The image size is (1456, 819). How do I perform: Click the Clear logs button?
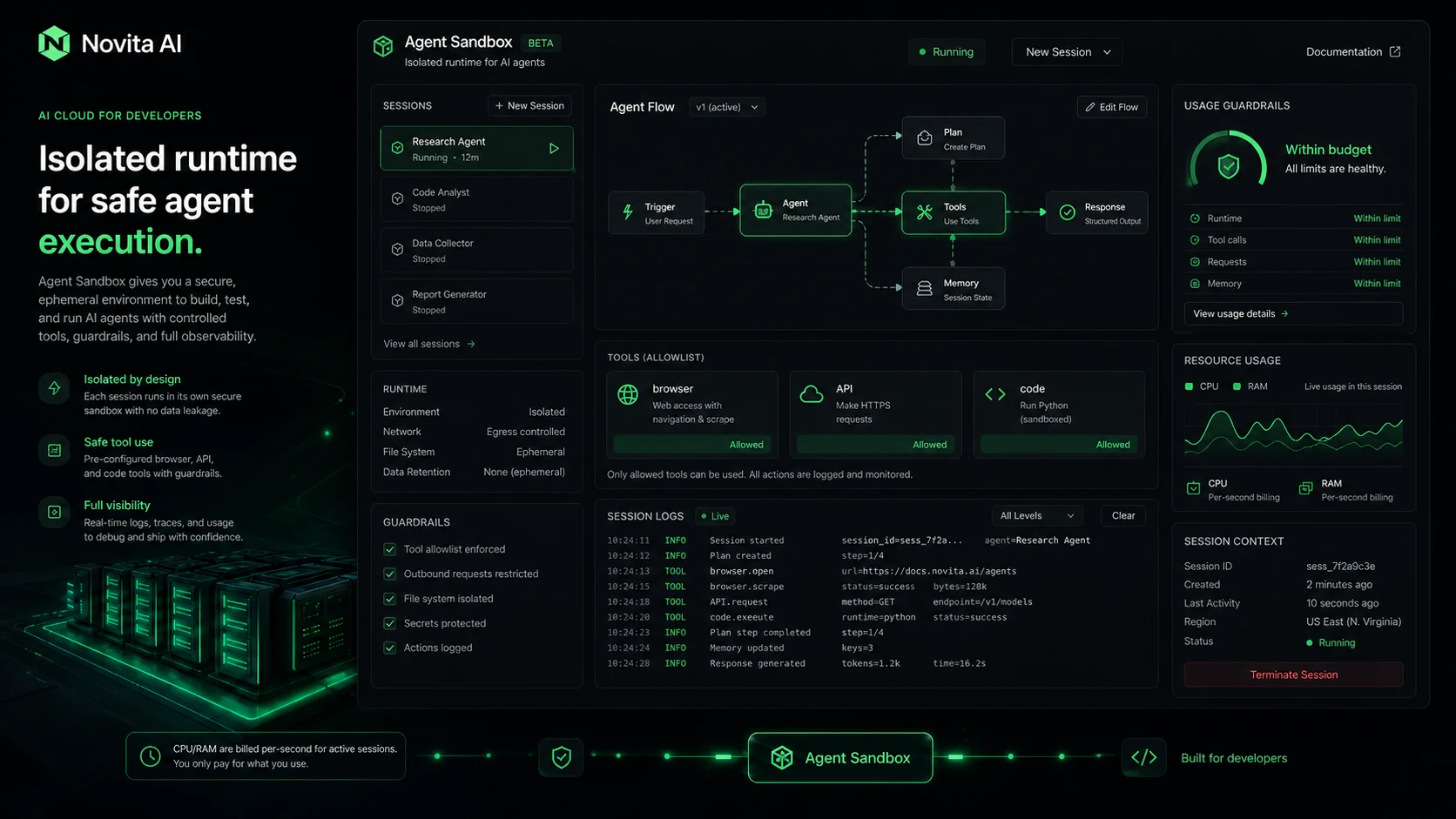1123,516
